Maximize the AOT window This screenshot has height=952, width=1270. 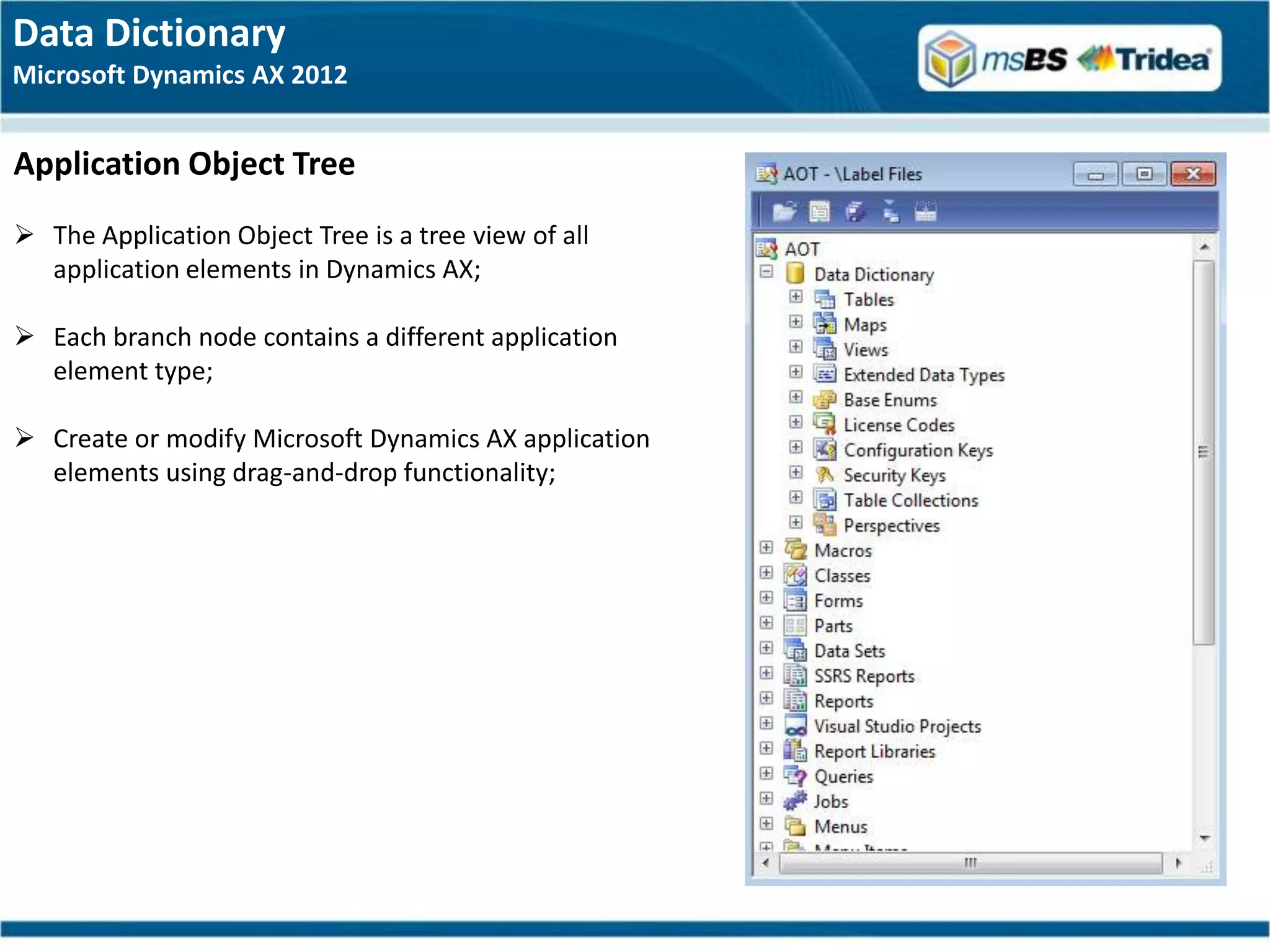pyautogui.click(x=1144, y=174)
